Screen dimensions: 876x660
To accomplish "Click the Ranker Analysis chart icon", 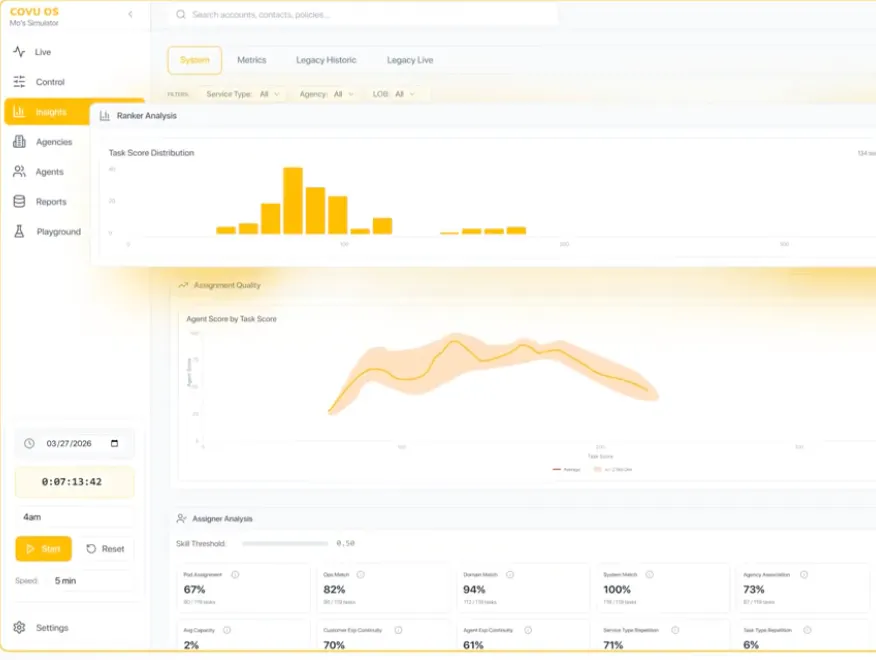I will [x=104, y=116].
